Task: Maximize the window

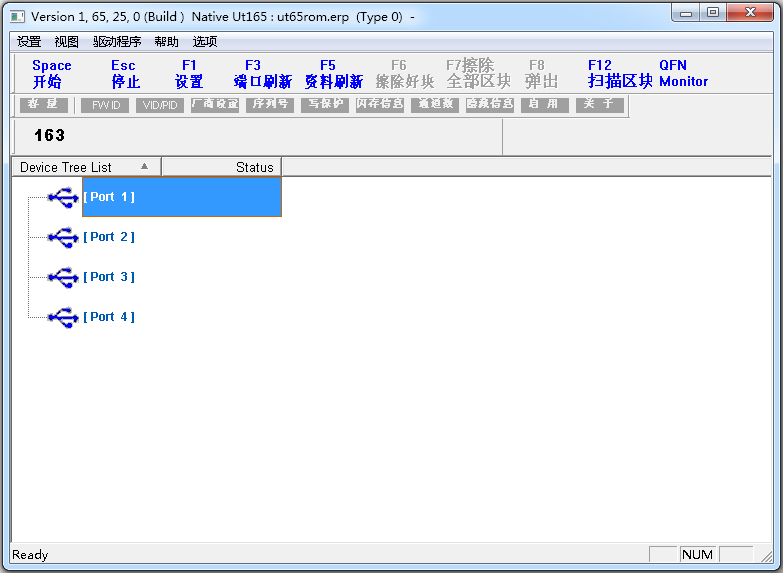Action: coord(713,13)
